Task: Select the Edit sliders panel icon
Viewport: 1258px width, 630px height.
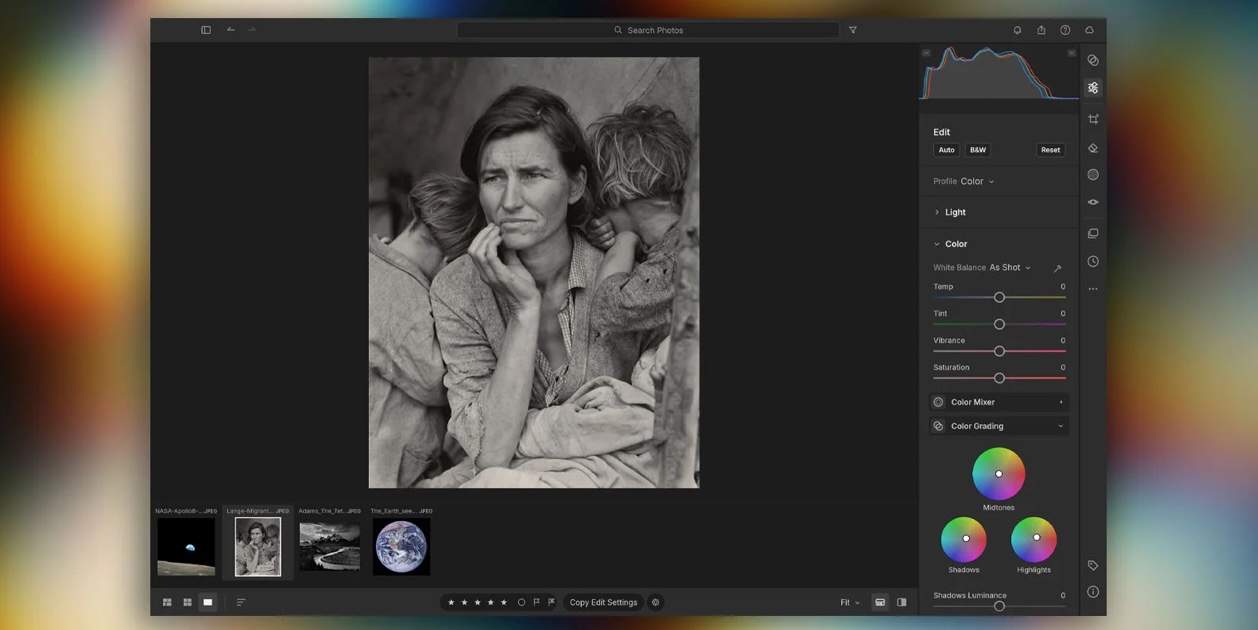Action: [x=1093, y=88]
